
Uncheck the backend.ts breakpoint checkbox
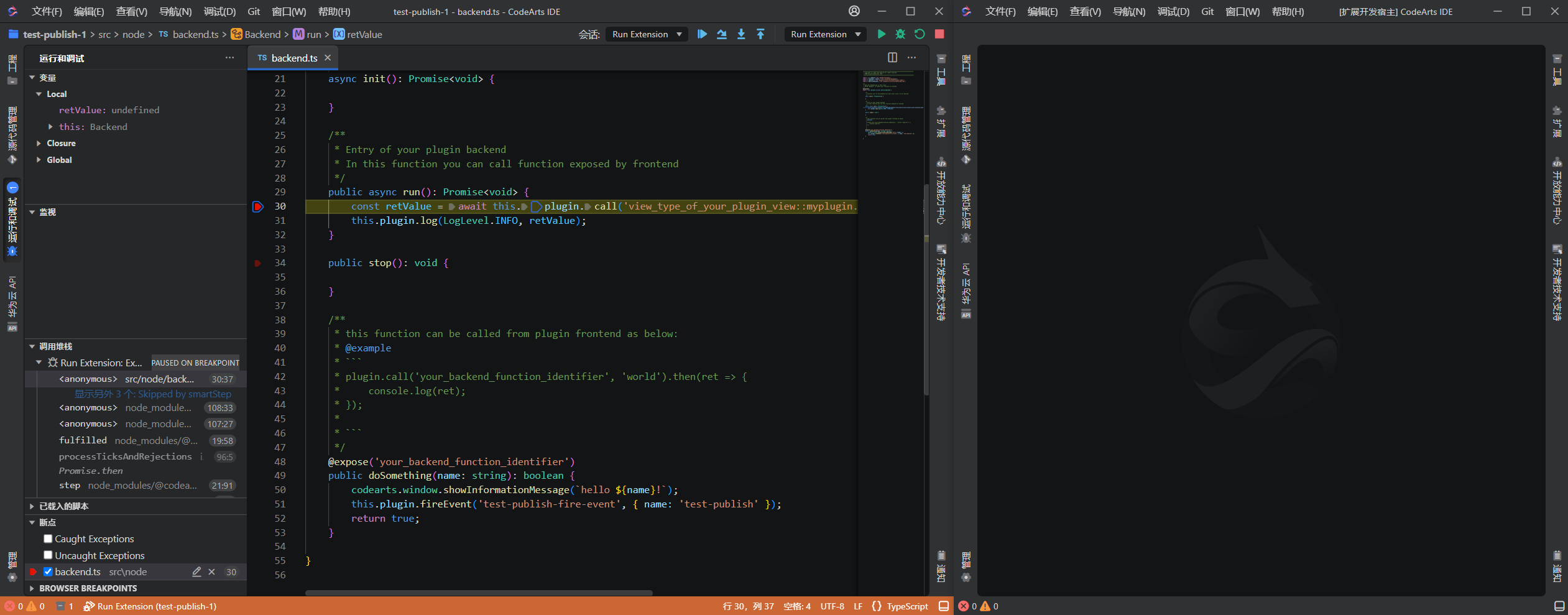coord(48,571)
